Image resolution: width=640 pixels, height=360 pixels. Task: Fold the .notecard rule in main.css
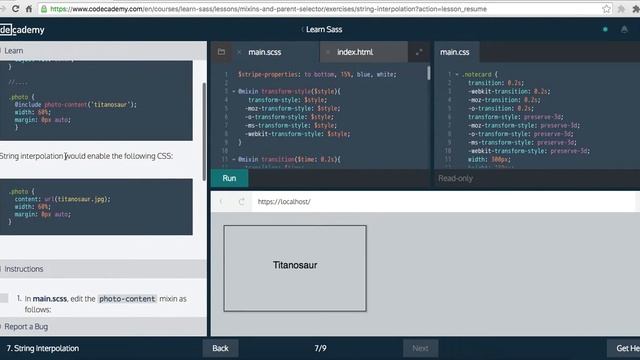[457, 75]
